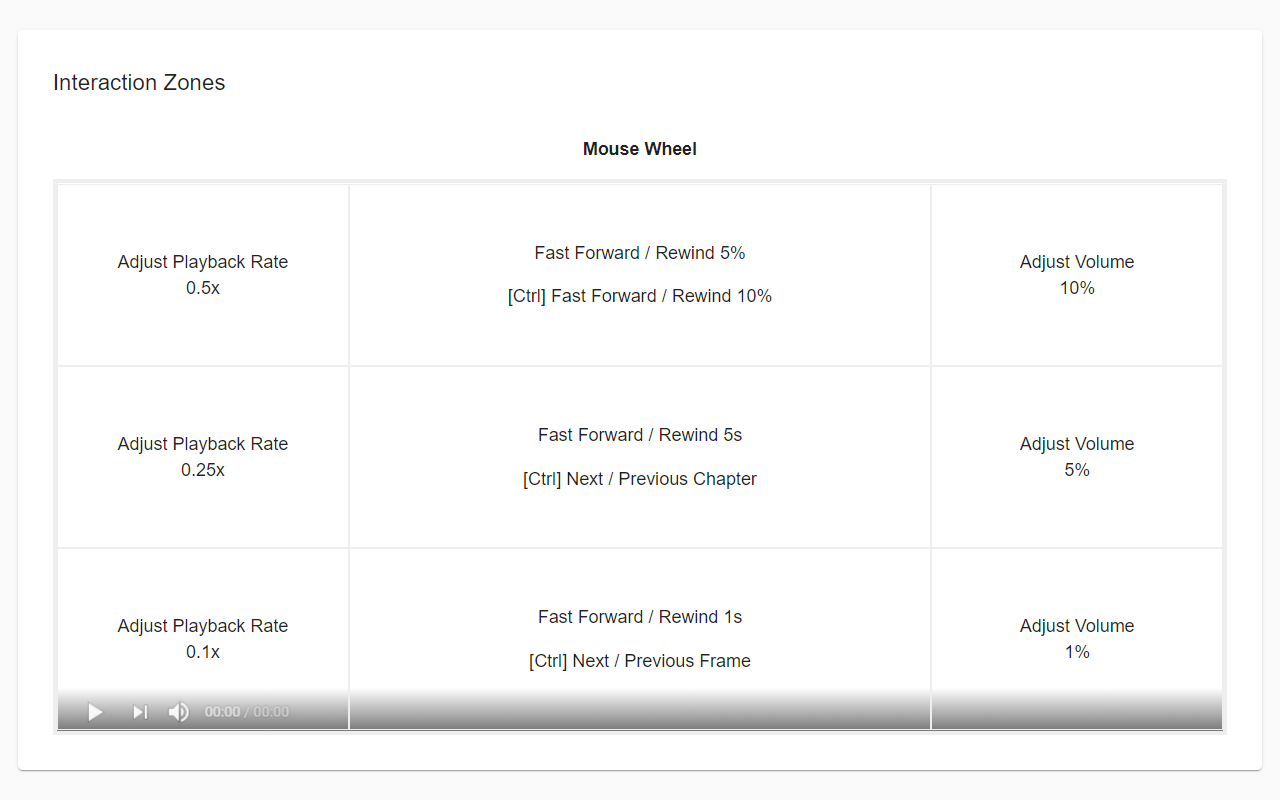Click the Fast Forward / Rewind 1s text
This screenshot has height=800, width=1280.
[640, 617]
